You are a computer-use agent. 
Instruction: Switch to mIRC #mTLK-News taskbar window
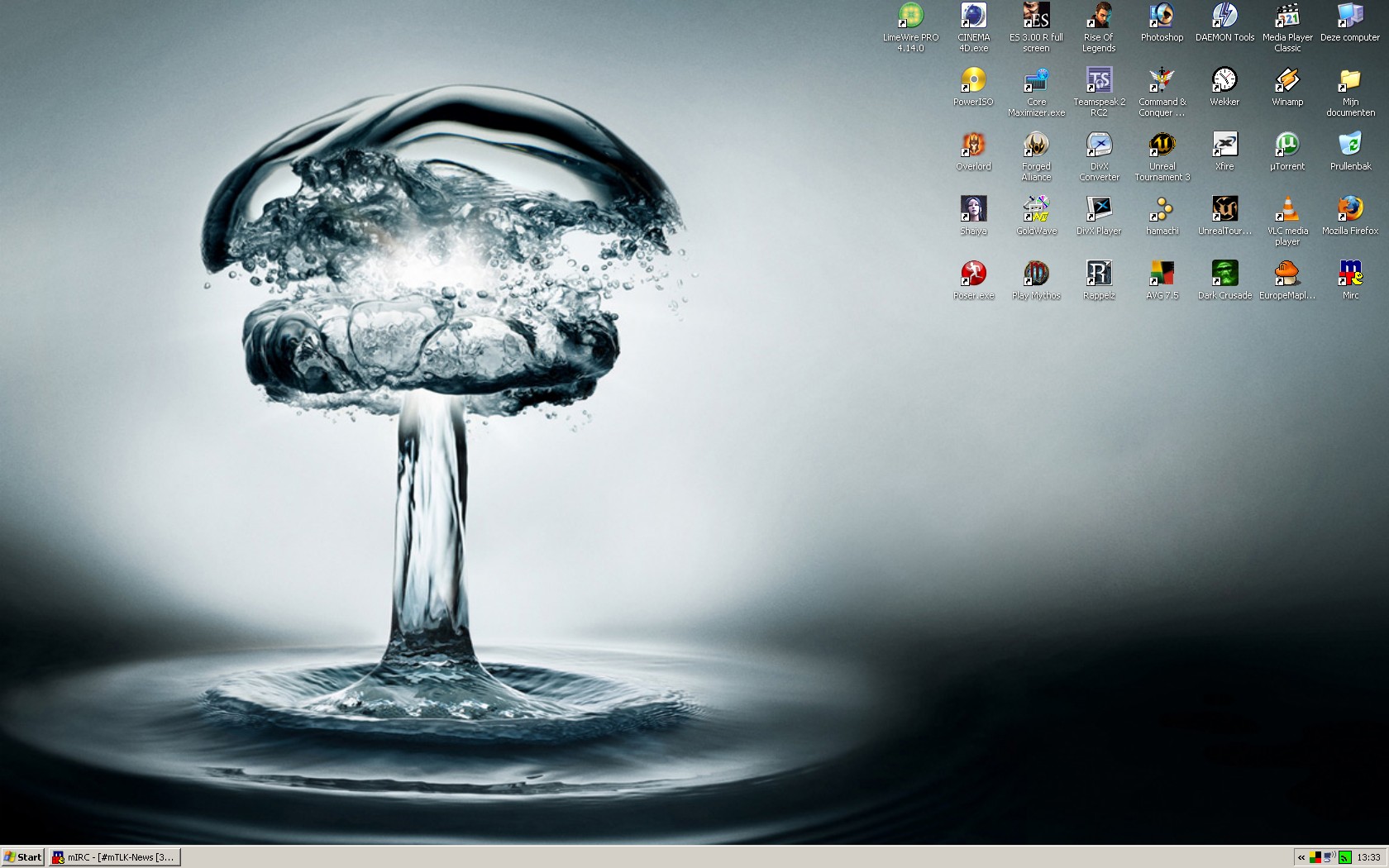[x=114, y=857]
